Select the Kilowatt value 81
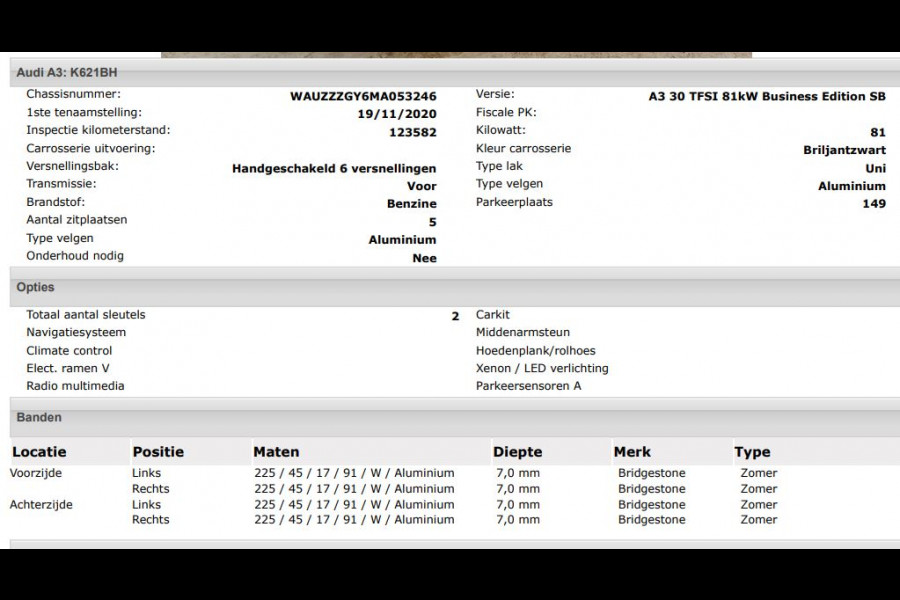The width and height of the screenshot is (900, 600). pos(876,130)
